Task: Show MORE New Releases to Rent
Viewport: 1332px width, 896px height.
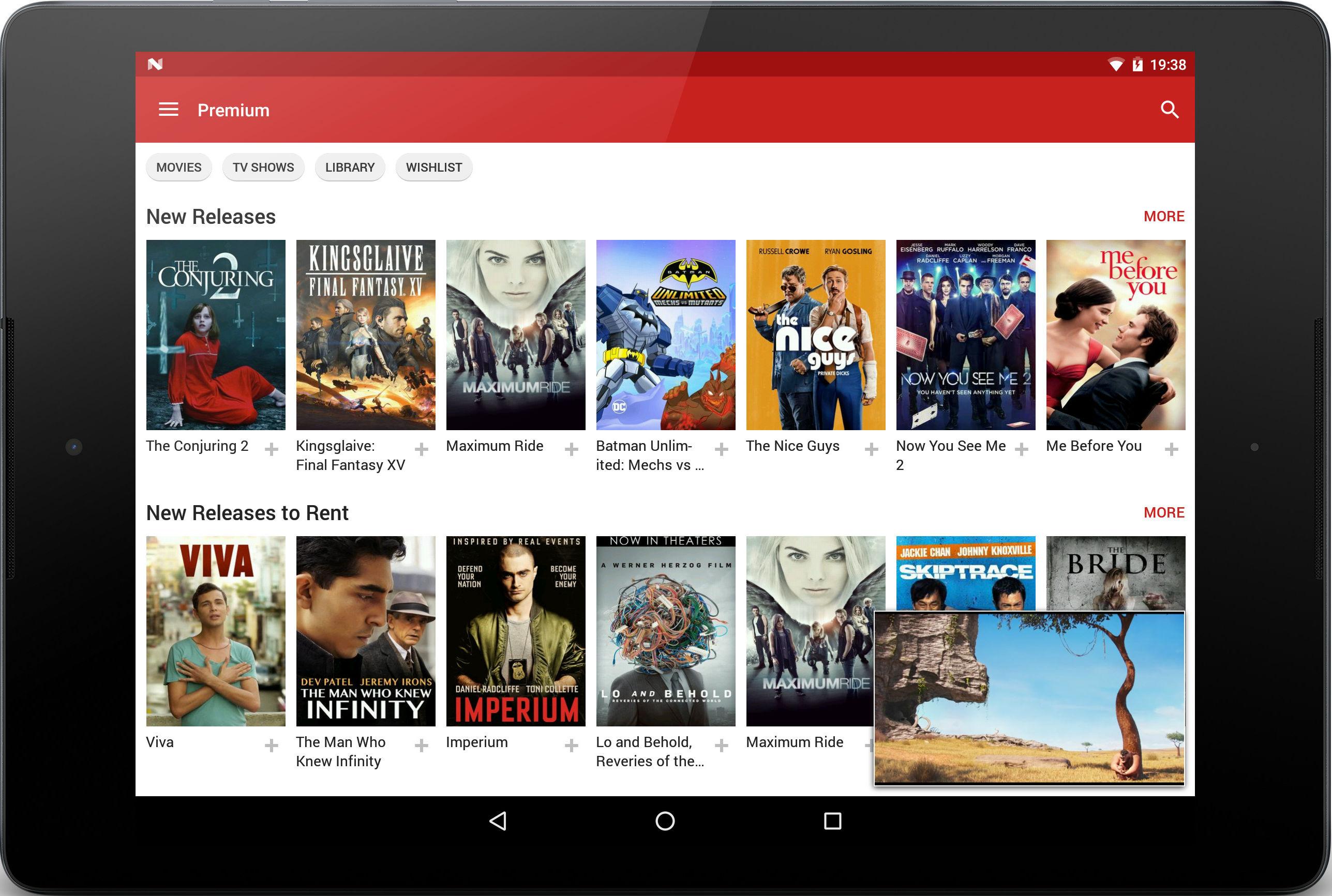Action: pos(1164,512)
